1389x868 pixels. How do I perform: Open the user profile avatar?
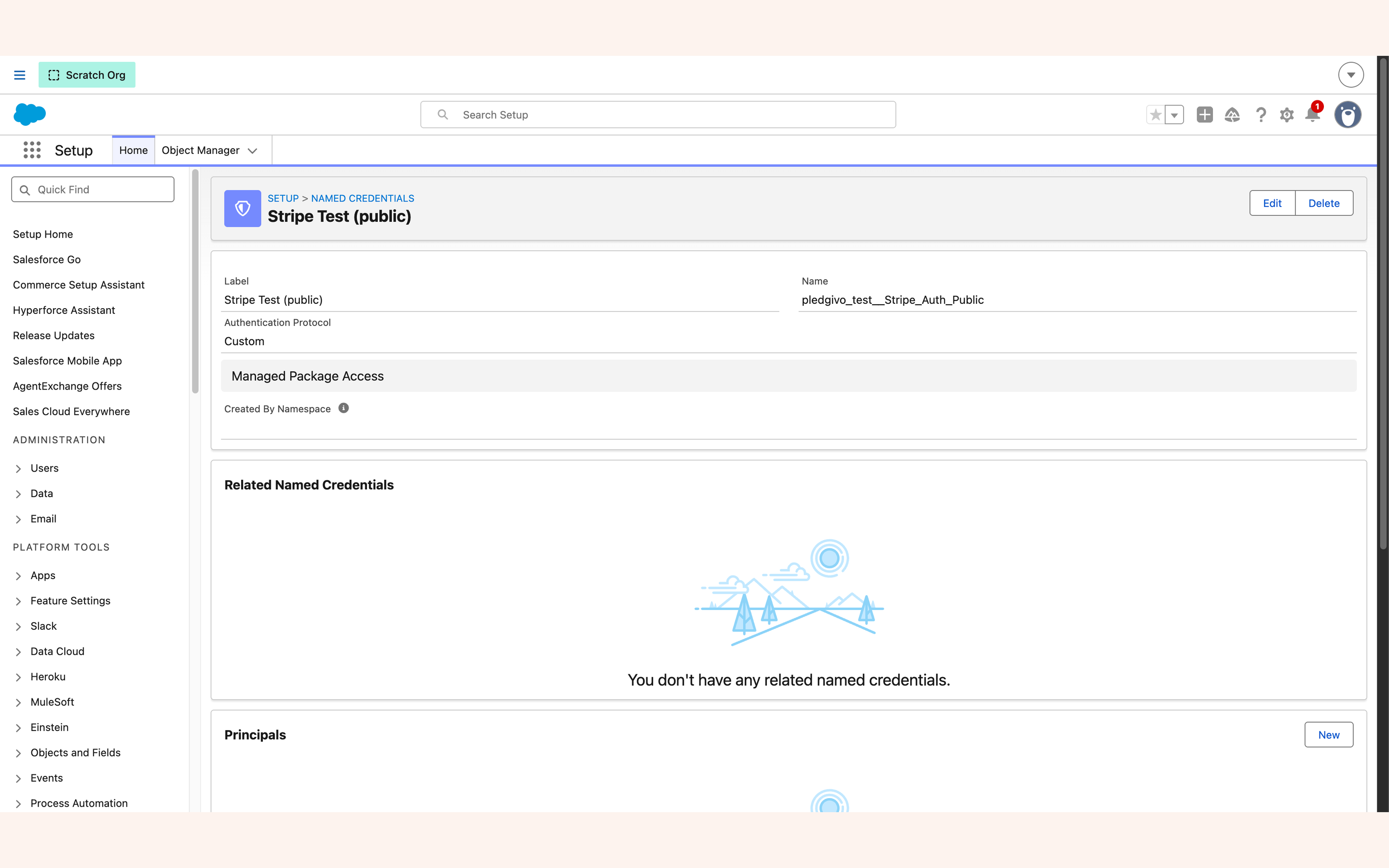click(1348, 114)
